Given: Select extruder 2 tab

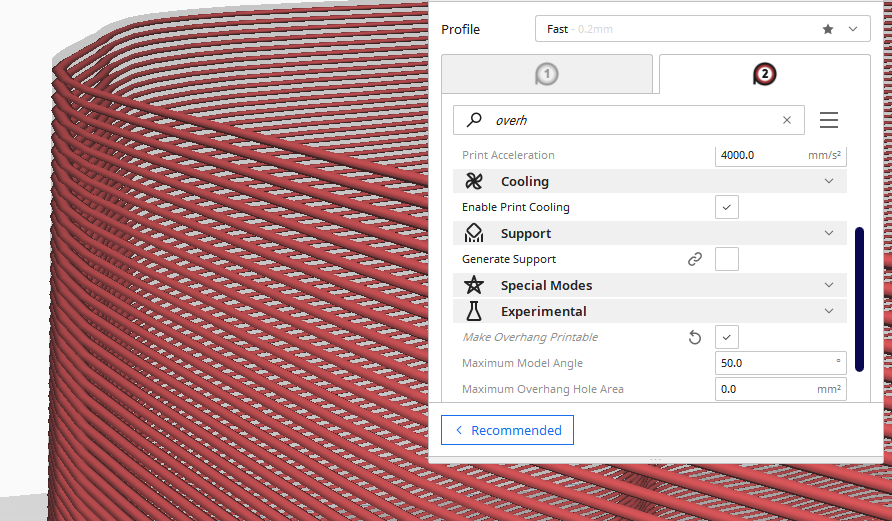Looking at the screenshot, I should tap(765, 74).
